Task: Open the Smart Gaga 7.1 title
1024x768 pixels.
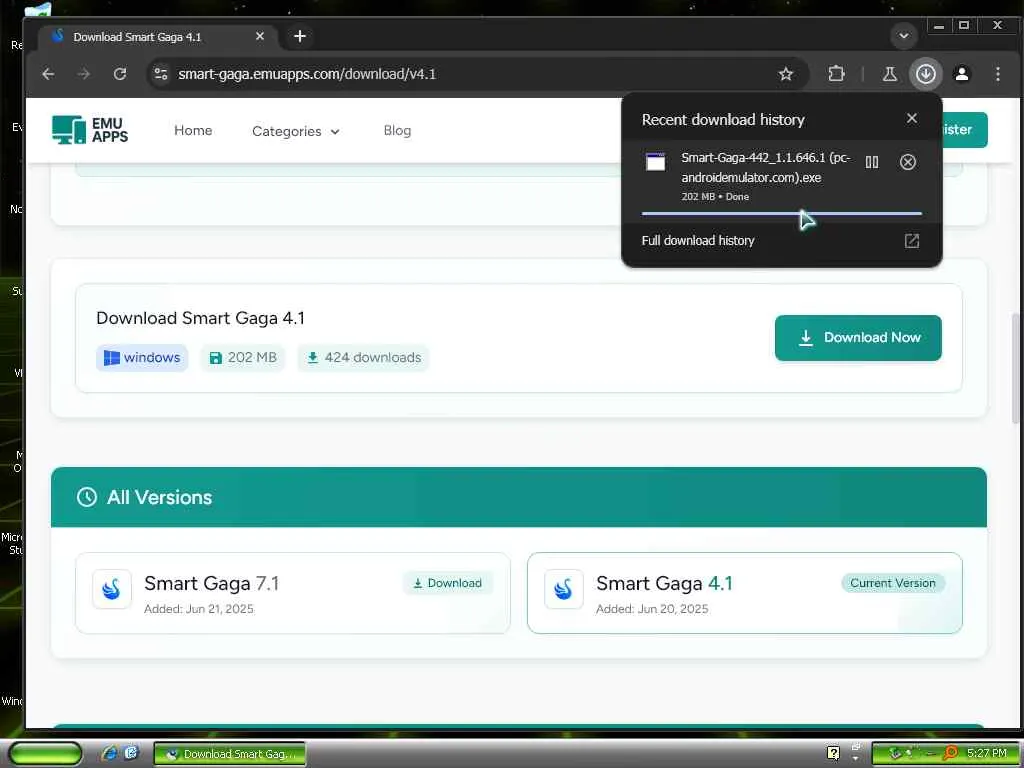Action: tap(212, 583)
